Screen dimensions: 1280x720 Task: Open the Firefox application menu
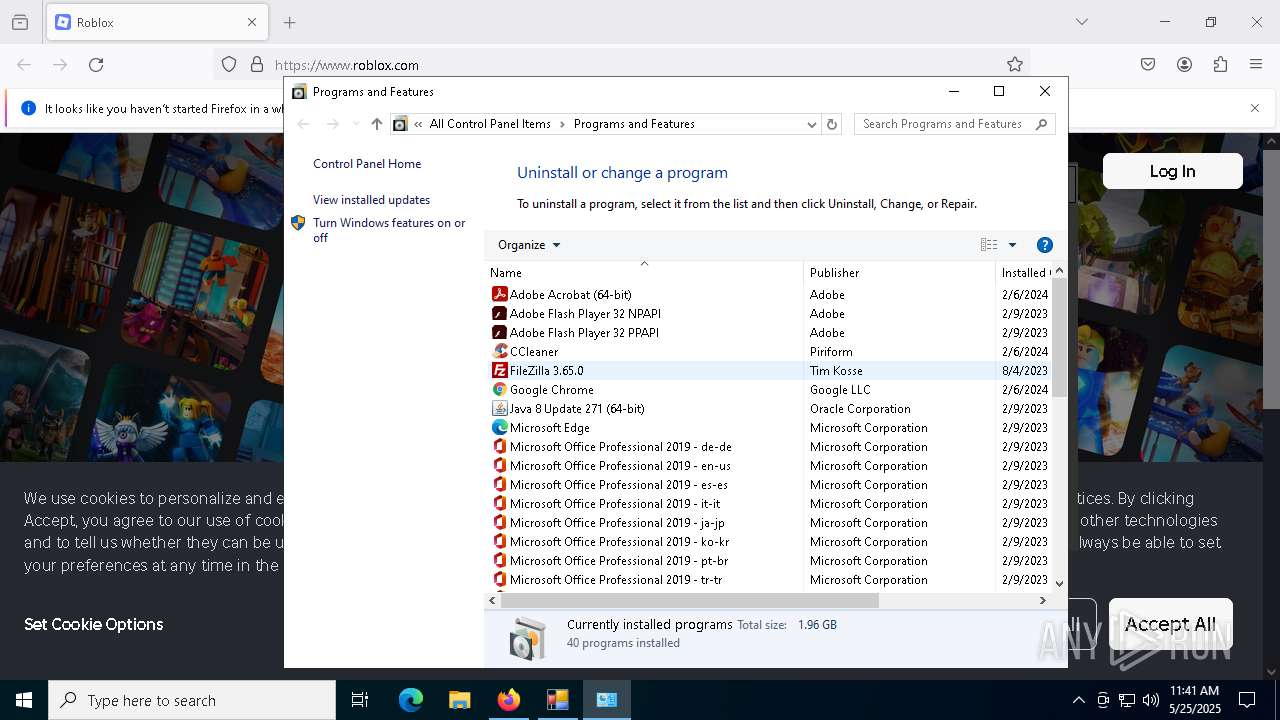click(1256, 65)
